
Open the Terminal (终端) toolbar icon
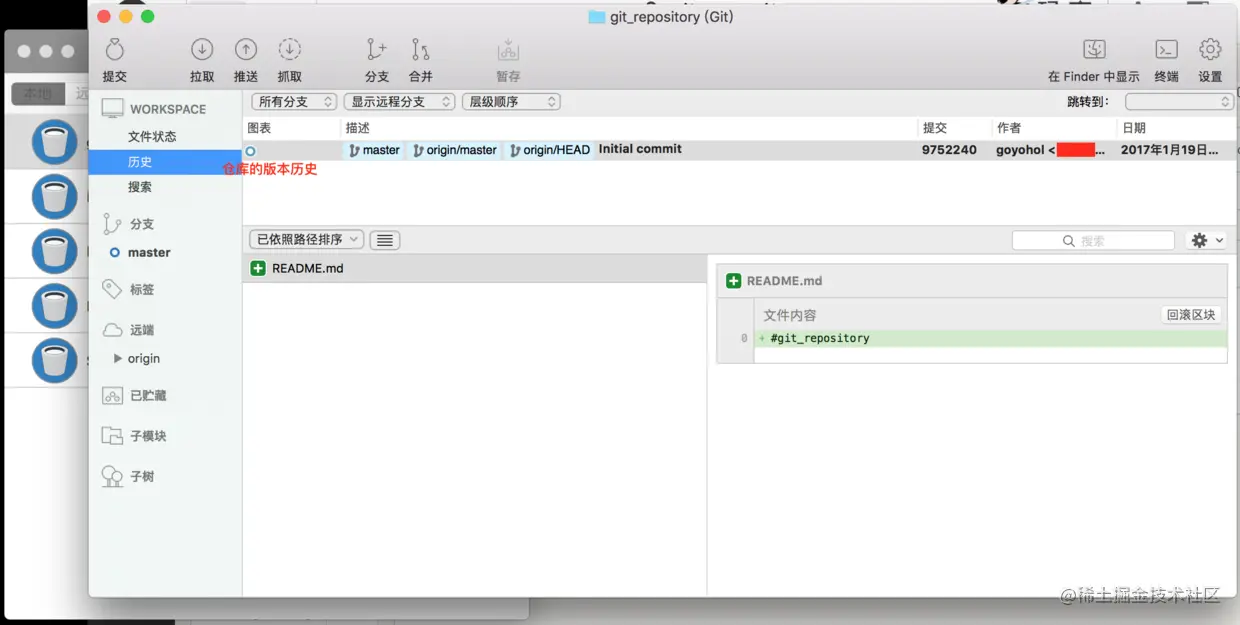pos(1166,49)
